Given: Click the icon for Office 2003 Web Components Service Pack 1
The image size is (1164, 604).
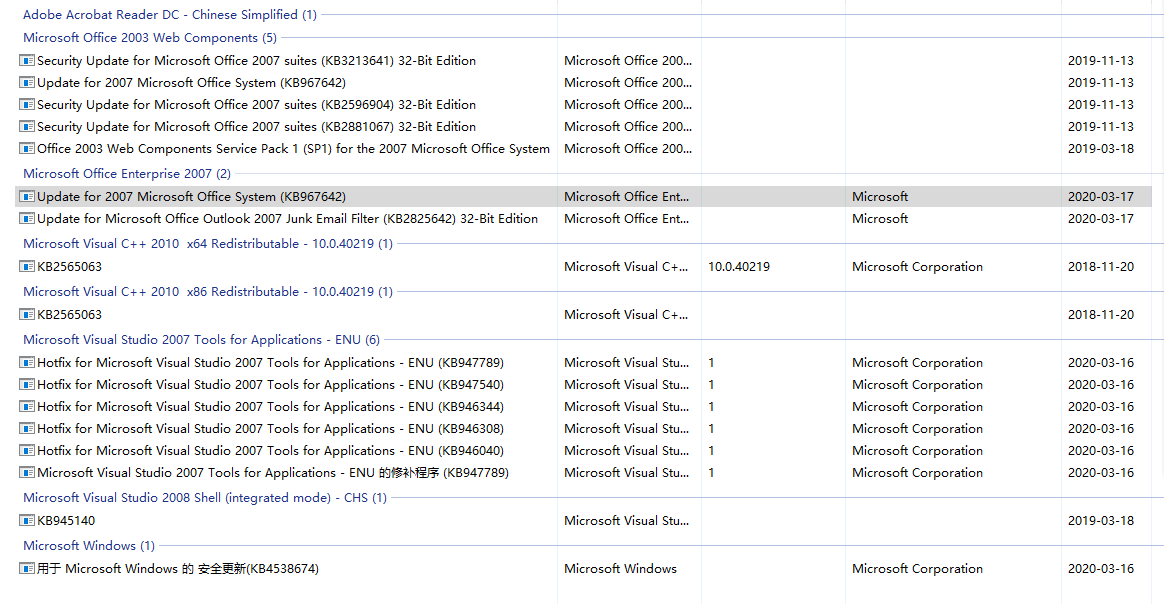Looking at the screenshot, I should pos(27,148).
